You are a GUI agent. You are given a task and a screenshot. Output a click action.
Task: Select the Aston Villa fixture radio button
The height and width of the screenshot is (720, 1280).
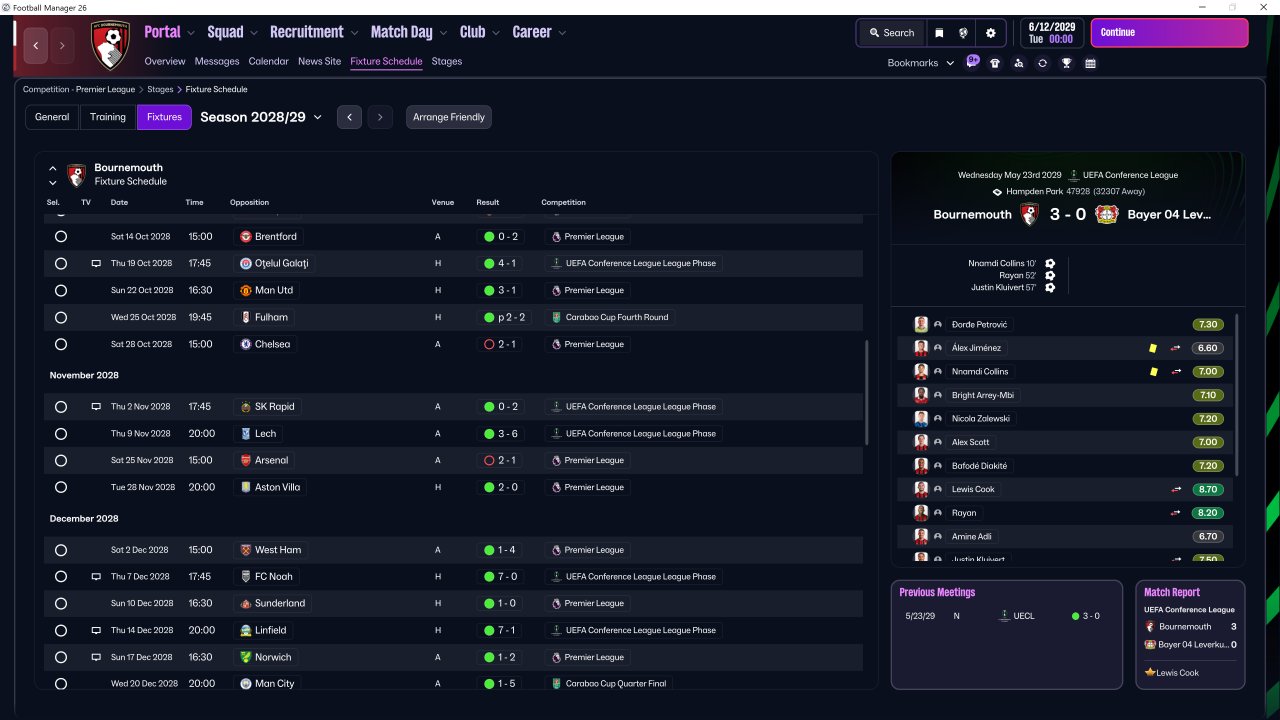pos(61,487)
